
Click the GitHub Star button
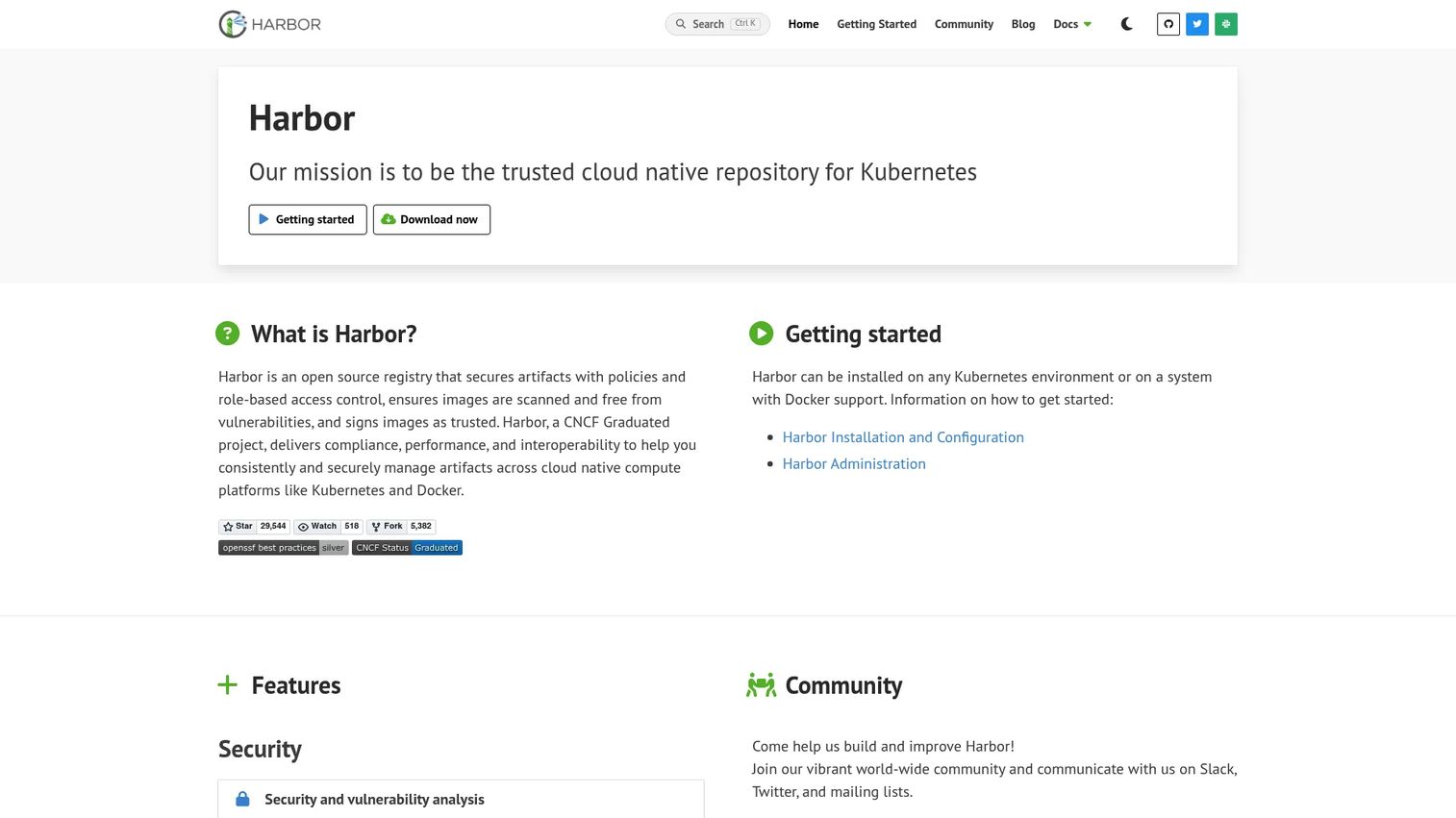pos(238,527)
